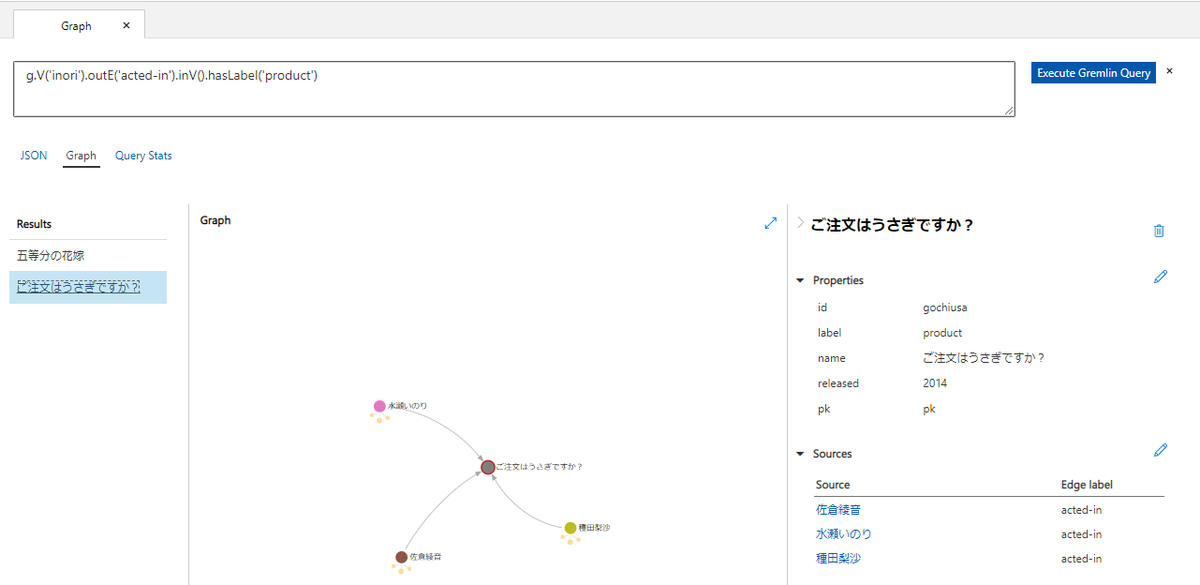Clear the Gremlin query using the X icon
This screenshot has height=585, width=1200.
click(1169, 72)
